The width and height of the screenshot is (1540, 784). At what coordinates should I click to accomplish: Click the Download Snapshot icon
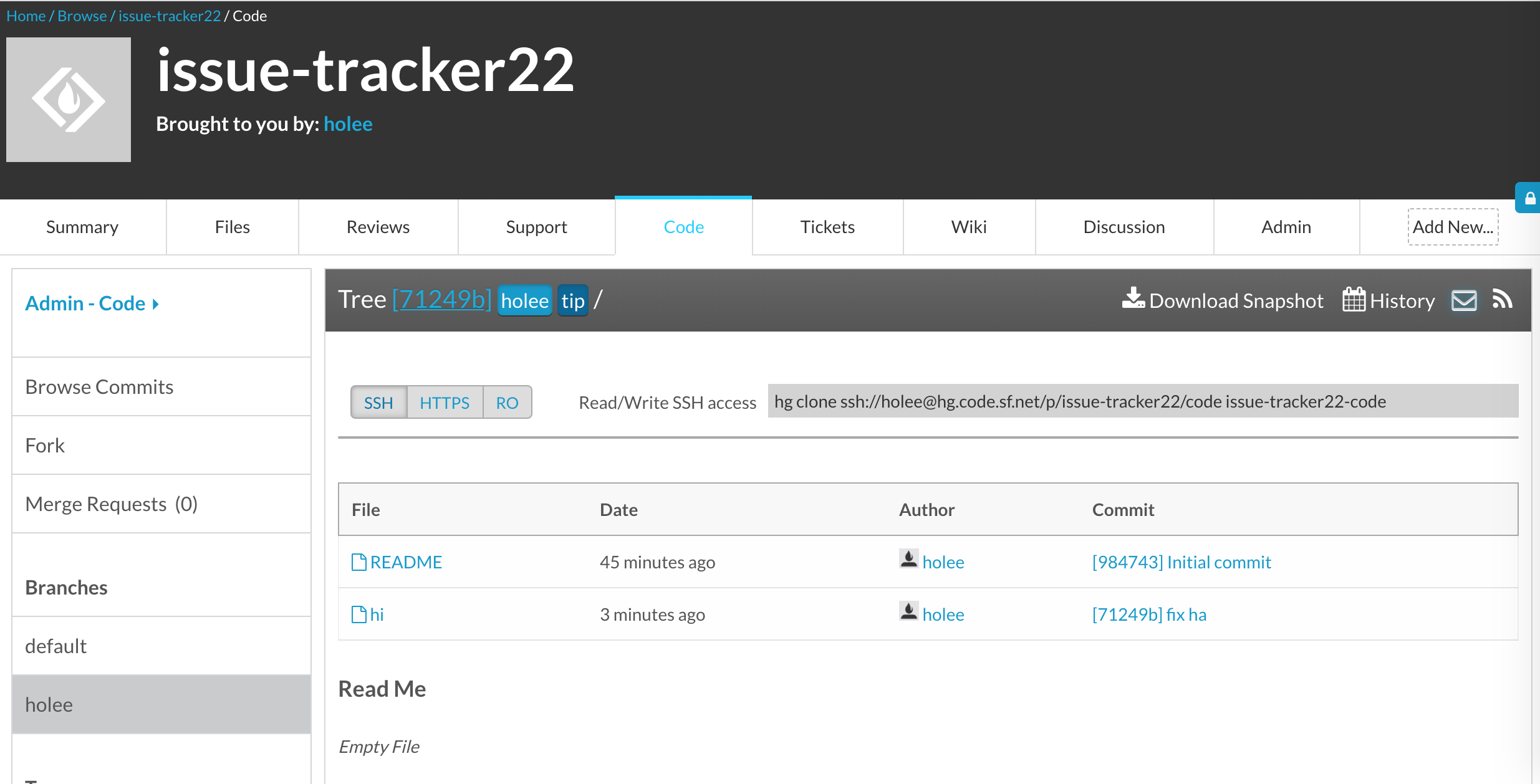(x=1133, y=299)
